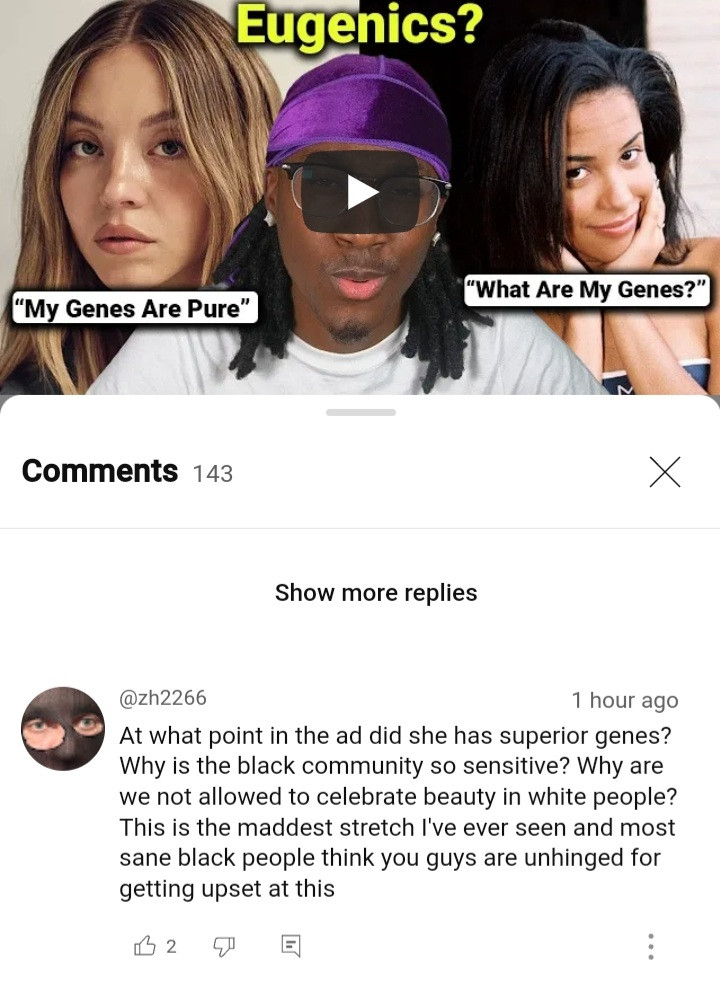Open the @zh2266 channel username link
Viewport: 720px width, 1005px height.
[x=163, y=697]
